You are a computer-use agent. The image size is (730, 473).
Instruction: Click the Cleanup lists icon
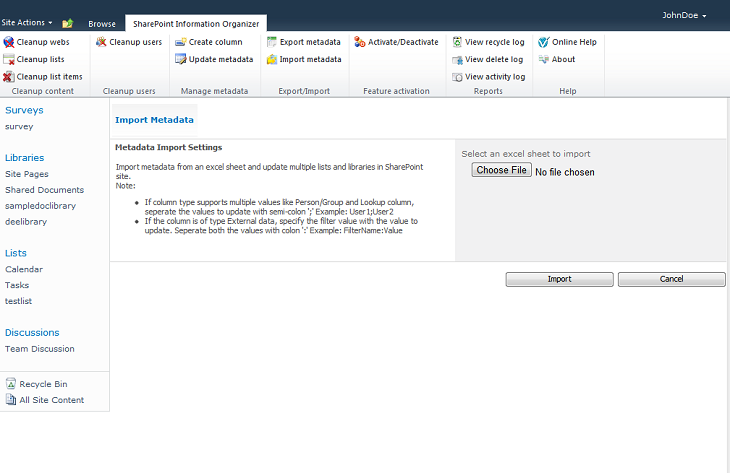(x=8, y=60)
